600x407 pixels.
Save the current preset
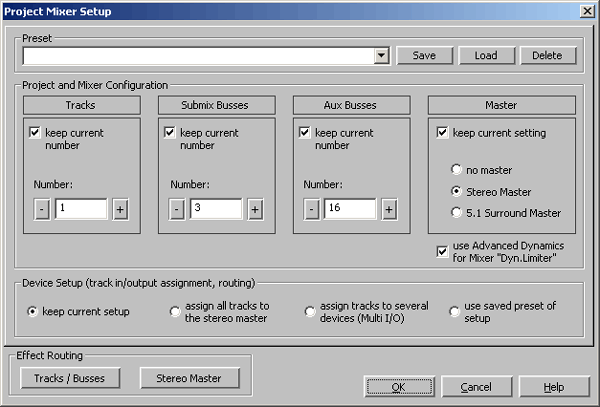[x=424, y=56]
